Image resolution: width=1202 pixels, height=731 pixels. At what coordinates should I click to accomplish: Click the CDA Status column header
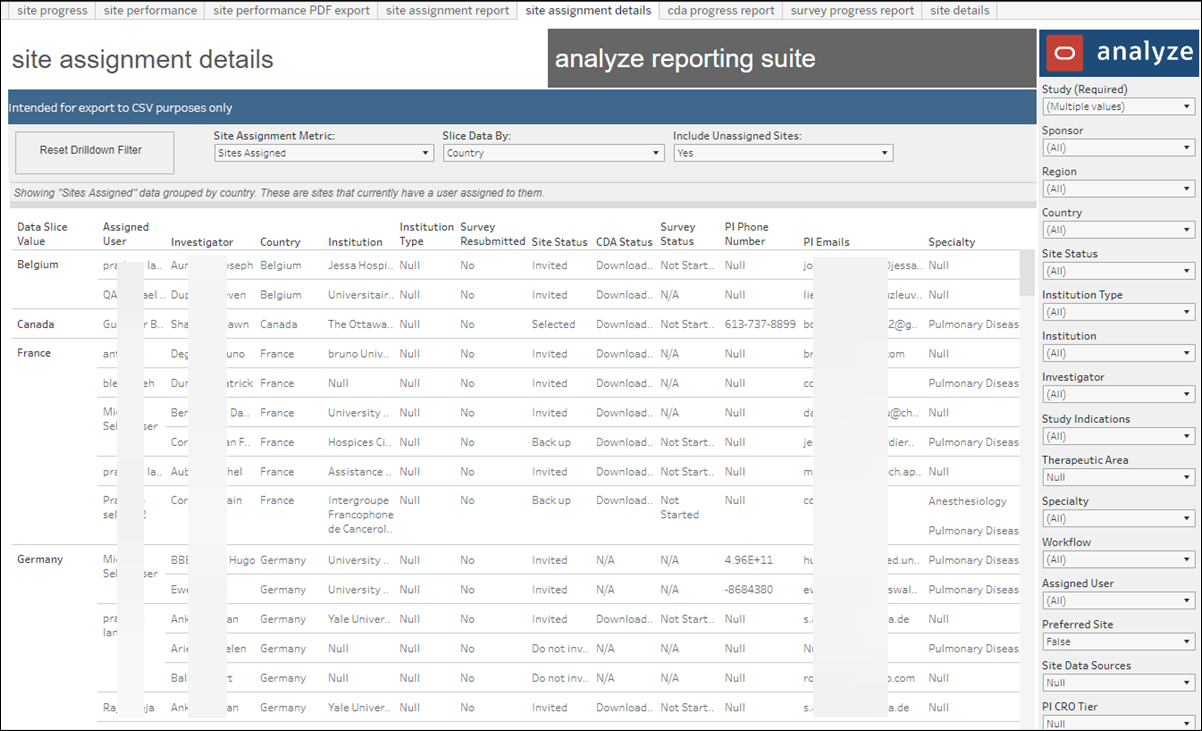[624, 242]
